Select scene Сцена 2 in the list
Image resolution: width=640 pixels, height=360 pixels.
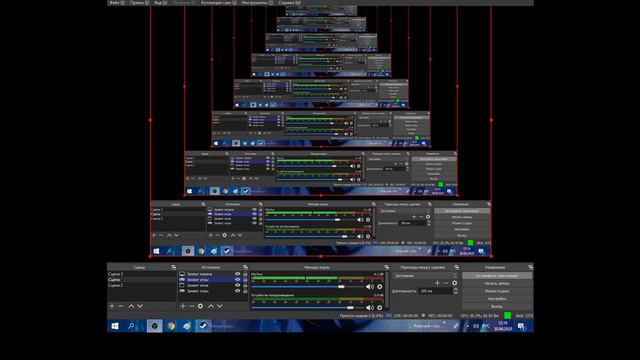click(x=142, y=285)
